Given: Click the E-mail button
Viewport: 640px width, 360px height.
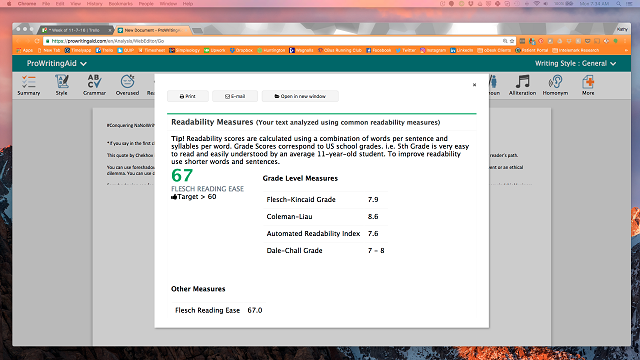Looking at the screenshot, I should pyautogui.click(x=235, y=96).
